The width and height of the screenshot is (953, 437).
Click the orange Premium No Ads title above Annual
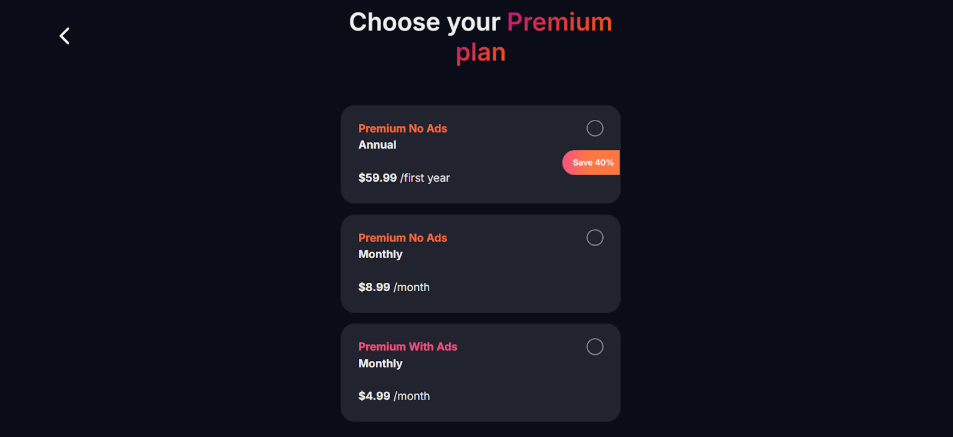point(402,129)
